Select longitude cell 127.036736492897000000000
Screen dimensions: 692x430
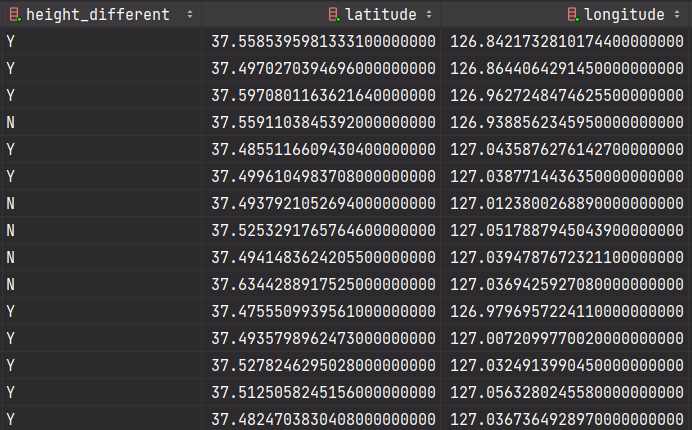click(x=566, y=418)
